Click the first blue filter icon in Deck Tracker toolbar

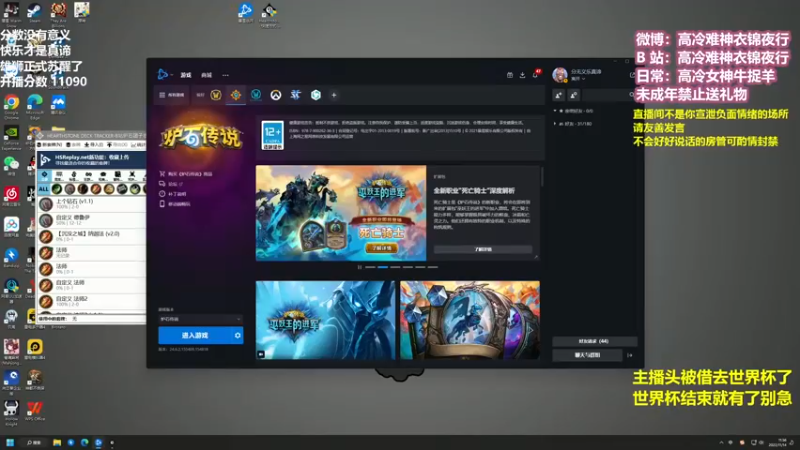tap(44, 176)
